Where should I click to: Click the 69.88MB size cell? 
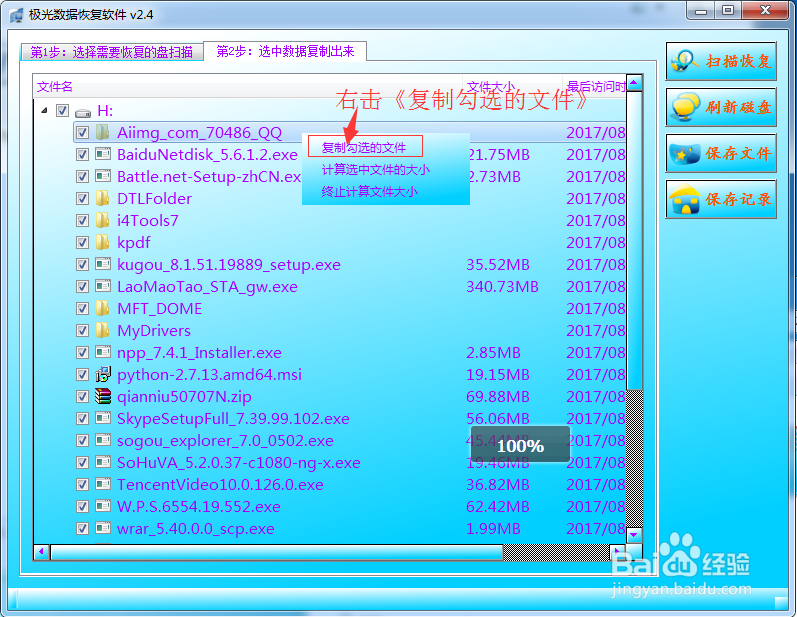498,396
